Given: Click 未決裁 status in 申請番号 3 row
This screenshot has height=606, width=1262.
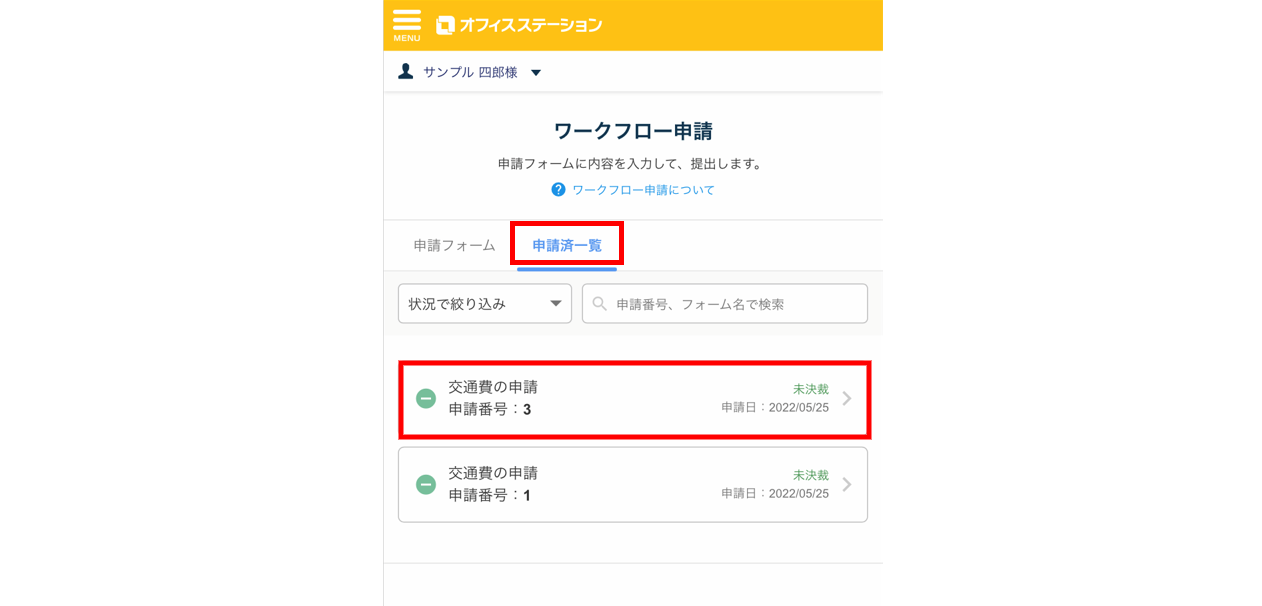Looking at the screenshot, I should pyautogui.click(x=811, y=389).
